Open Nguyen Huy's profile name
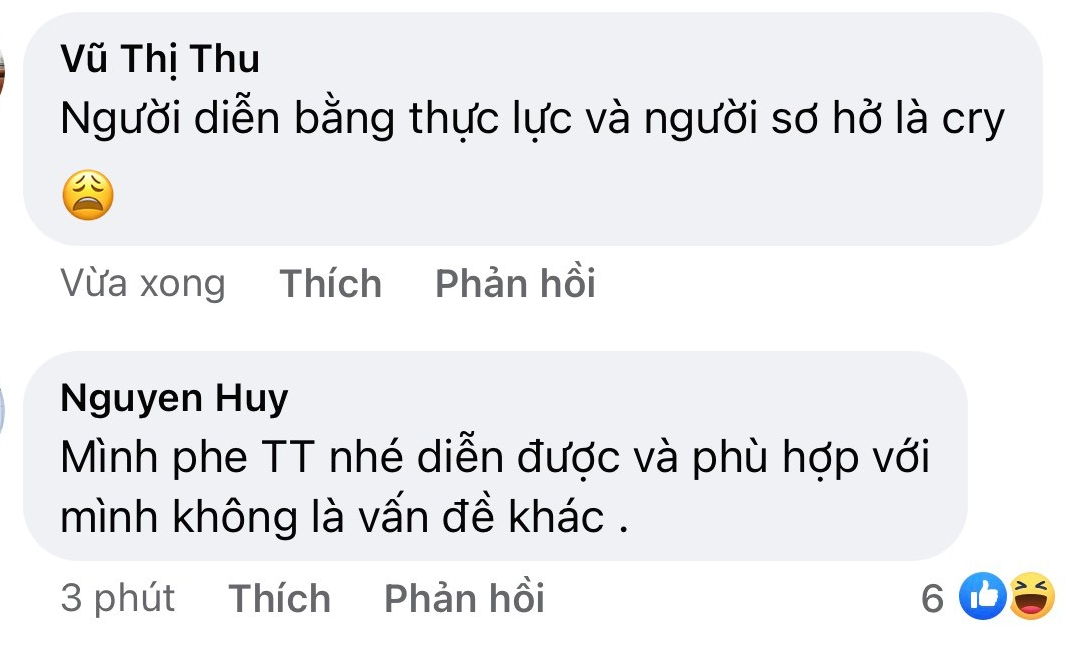Viewport: 1091px width, 649px height. click(174, 399)
